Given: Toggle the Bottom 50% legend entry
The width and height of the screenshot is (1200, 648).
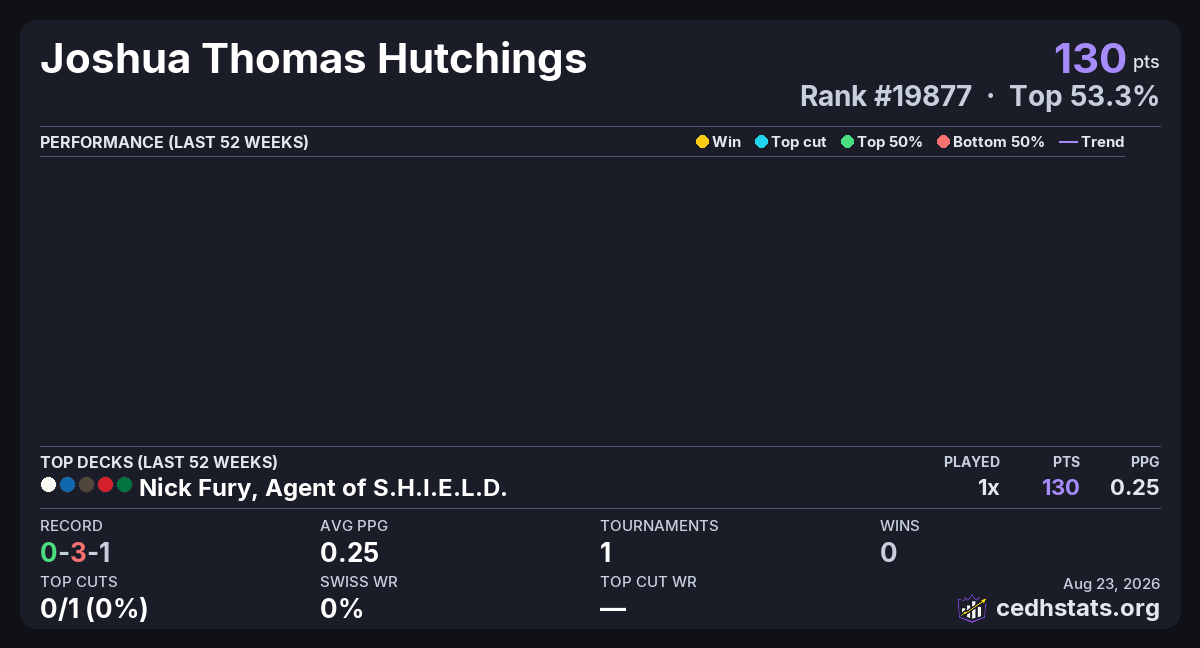Looking at the screenshot, I should pos(991,142).
